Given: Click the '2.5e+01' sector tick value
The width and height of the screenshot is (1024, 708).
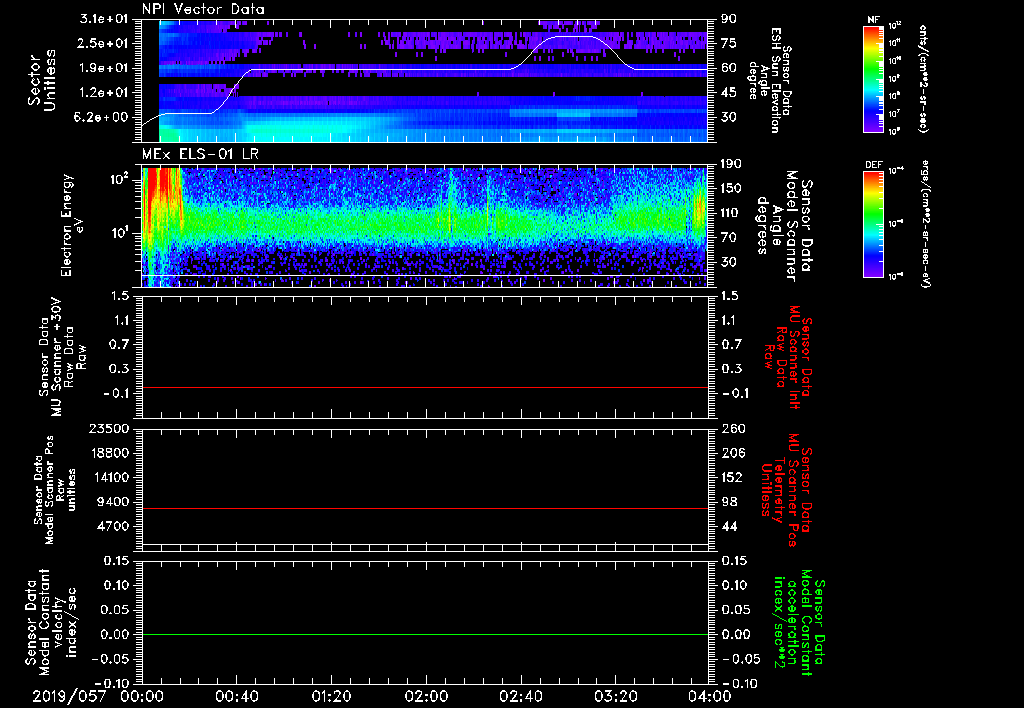Looking at the screenshot, I should [104, 43].
